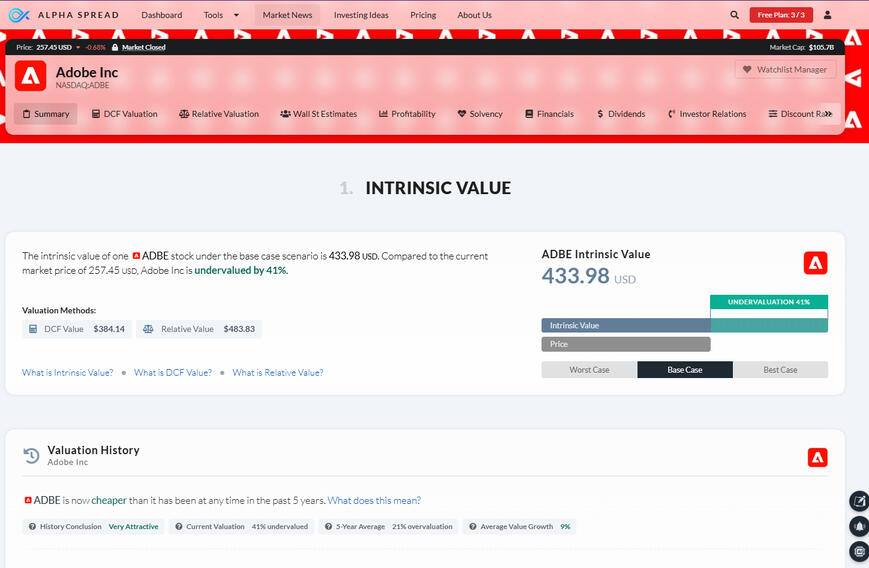Click the lock icon beside Market Closed
Viewport: 869px width, 568px height.
click(115, 48)
